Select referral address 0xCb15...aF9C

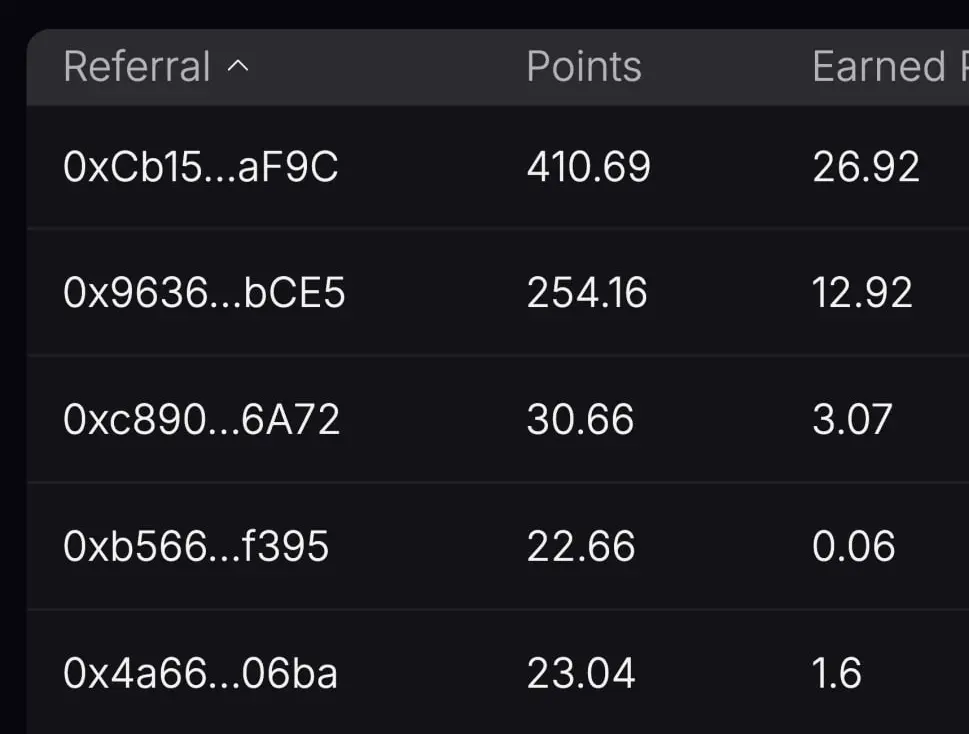pos(201,167)
